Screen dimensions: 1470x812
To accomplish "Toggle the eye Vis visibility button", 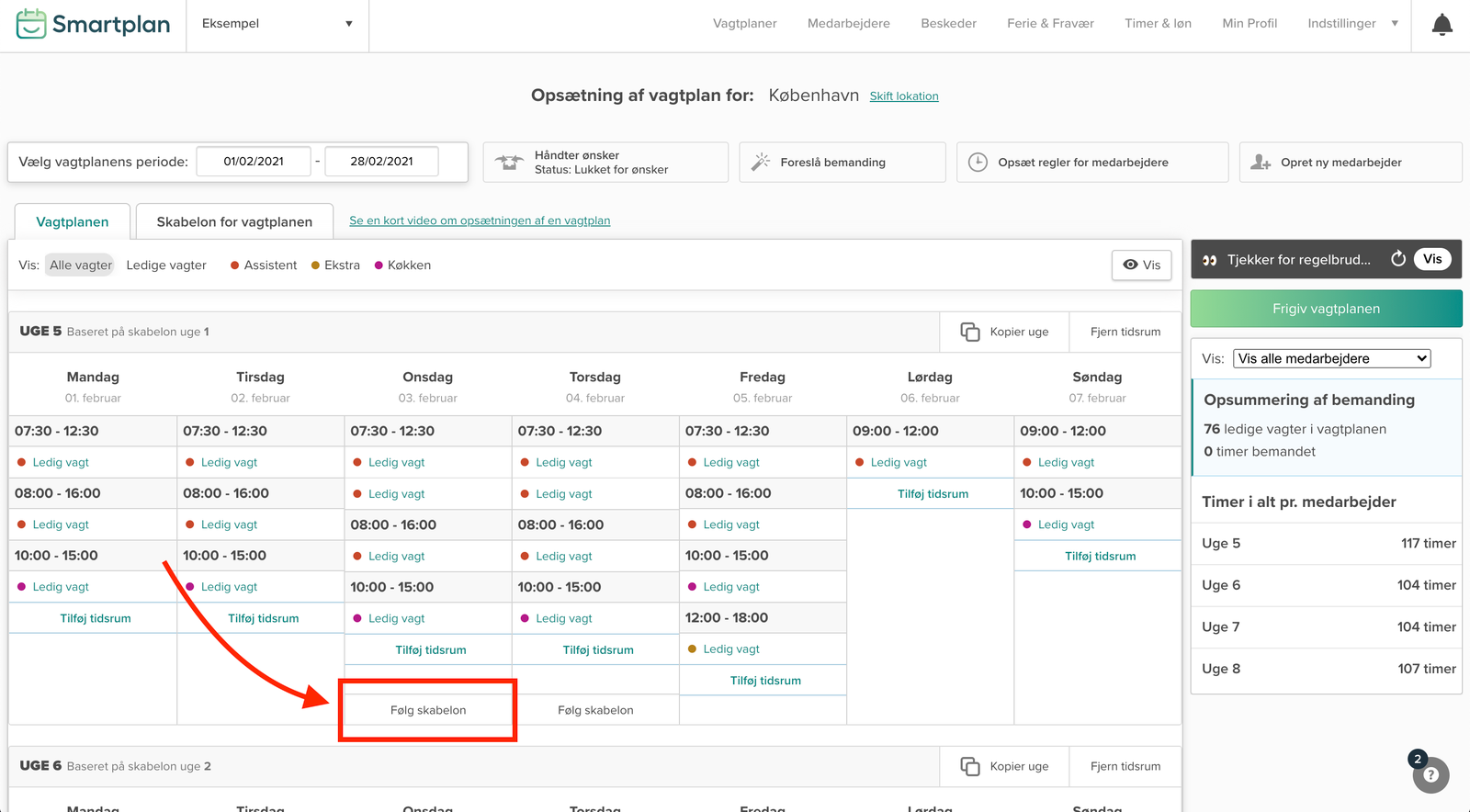I will click(1141, 265).
